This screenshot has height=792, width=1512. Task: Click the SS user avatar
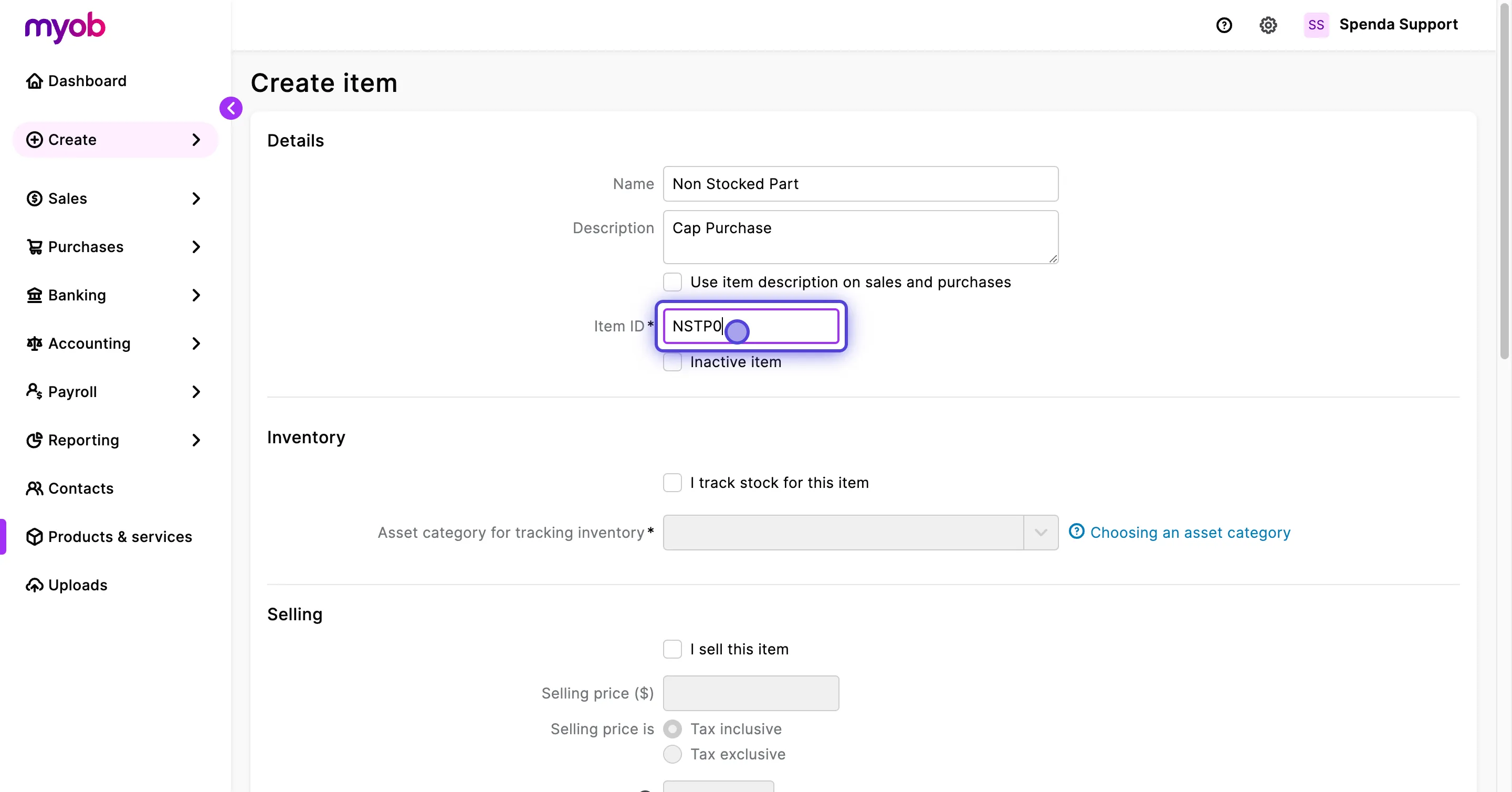[1316, 25]
